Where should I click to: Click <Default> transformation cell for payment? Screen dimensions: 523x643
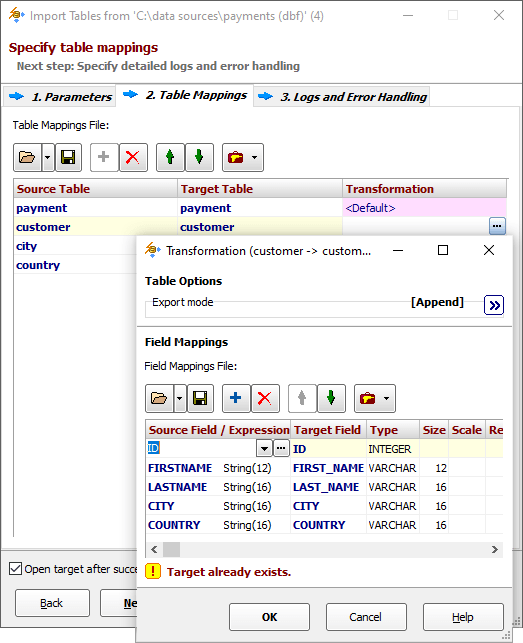(x=425, y=208)
